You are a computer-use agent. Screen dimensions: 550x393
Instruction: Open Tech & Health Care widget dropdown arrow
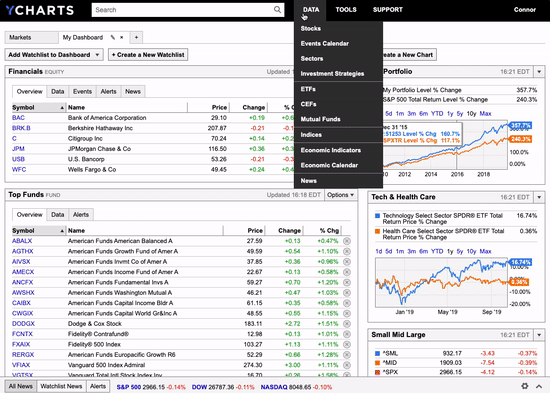coord(539,197)
